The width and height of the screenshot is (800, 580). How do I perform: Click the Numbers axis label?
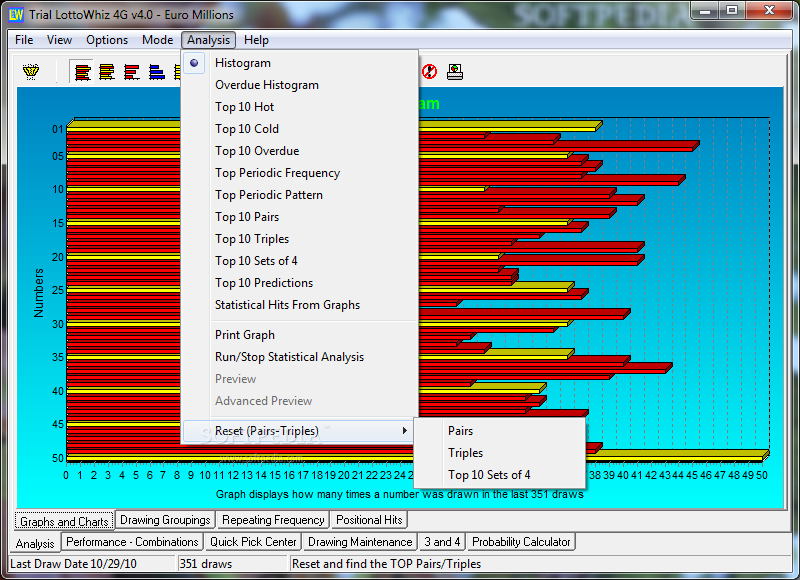click(x=38, y=293)
